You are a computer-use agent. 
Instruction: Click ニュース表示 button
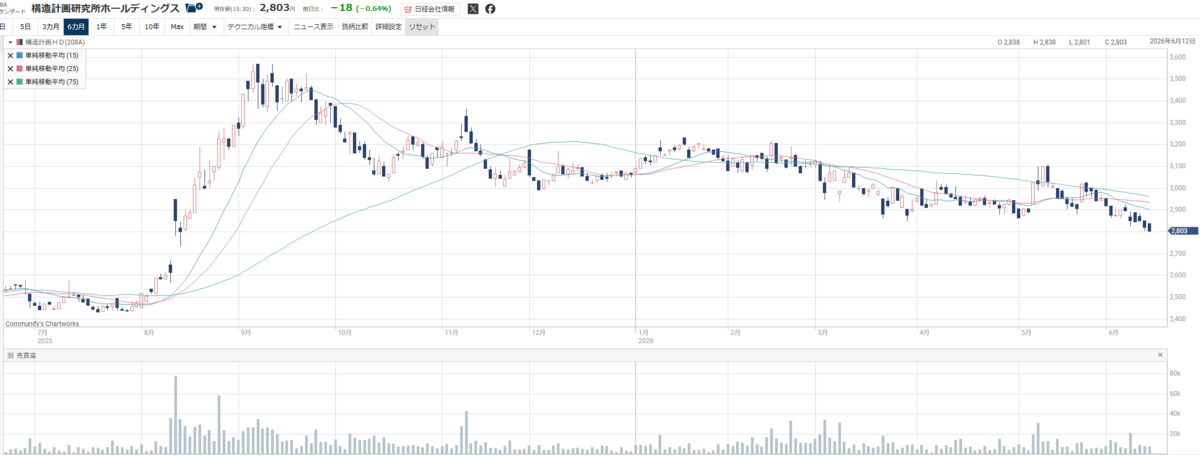pyautogui.click(x=314, y=27)
